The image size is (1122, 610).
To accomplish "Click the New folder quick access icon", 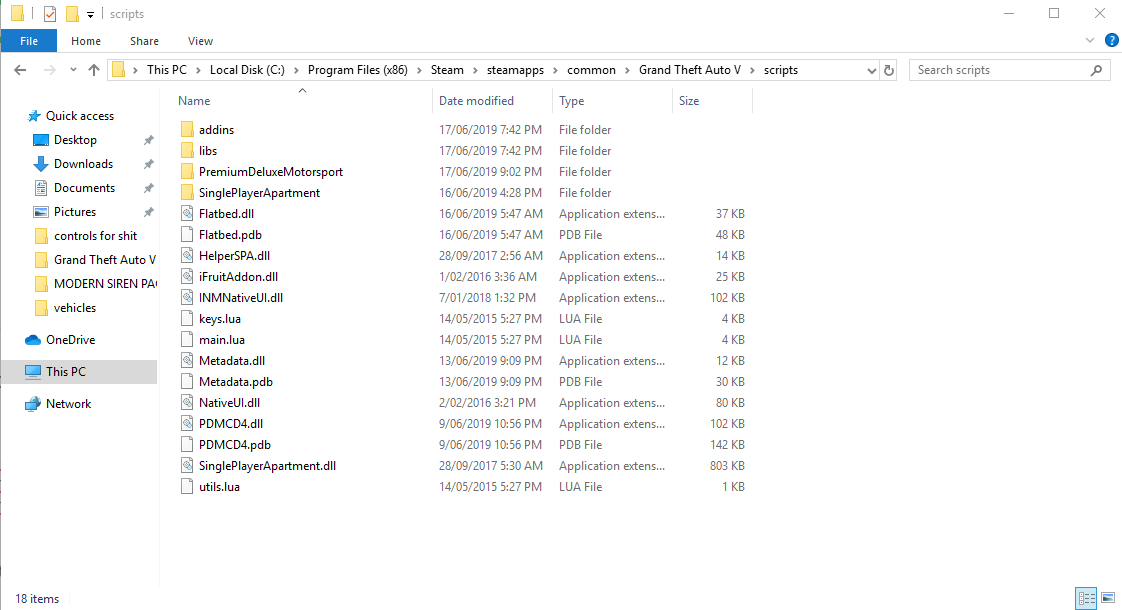I will 72,14.
